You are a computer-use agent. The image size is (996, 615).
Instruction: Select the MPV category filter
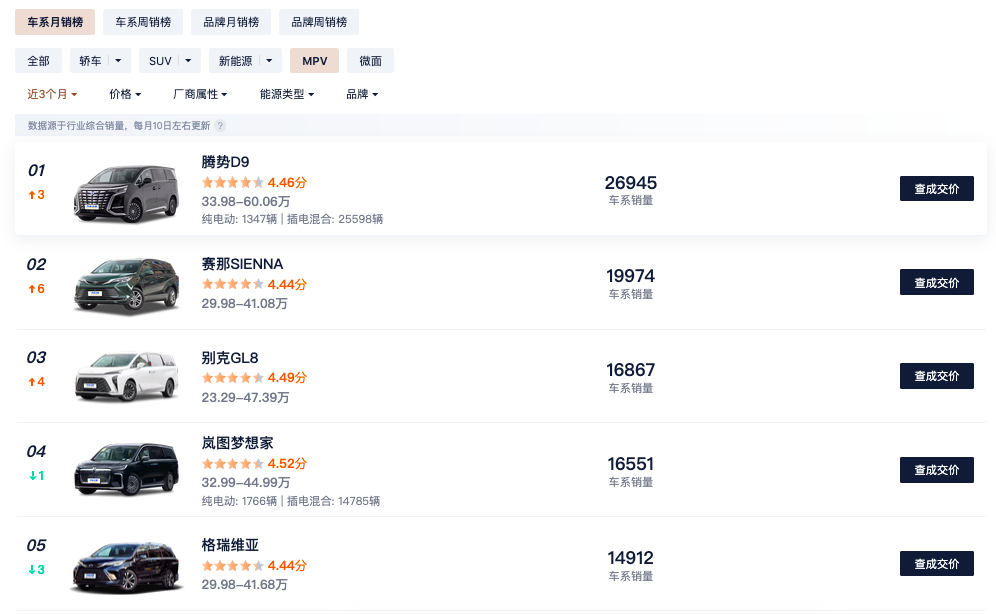point(314,61)
